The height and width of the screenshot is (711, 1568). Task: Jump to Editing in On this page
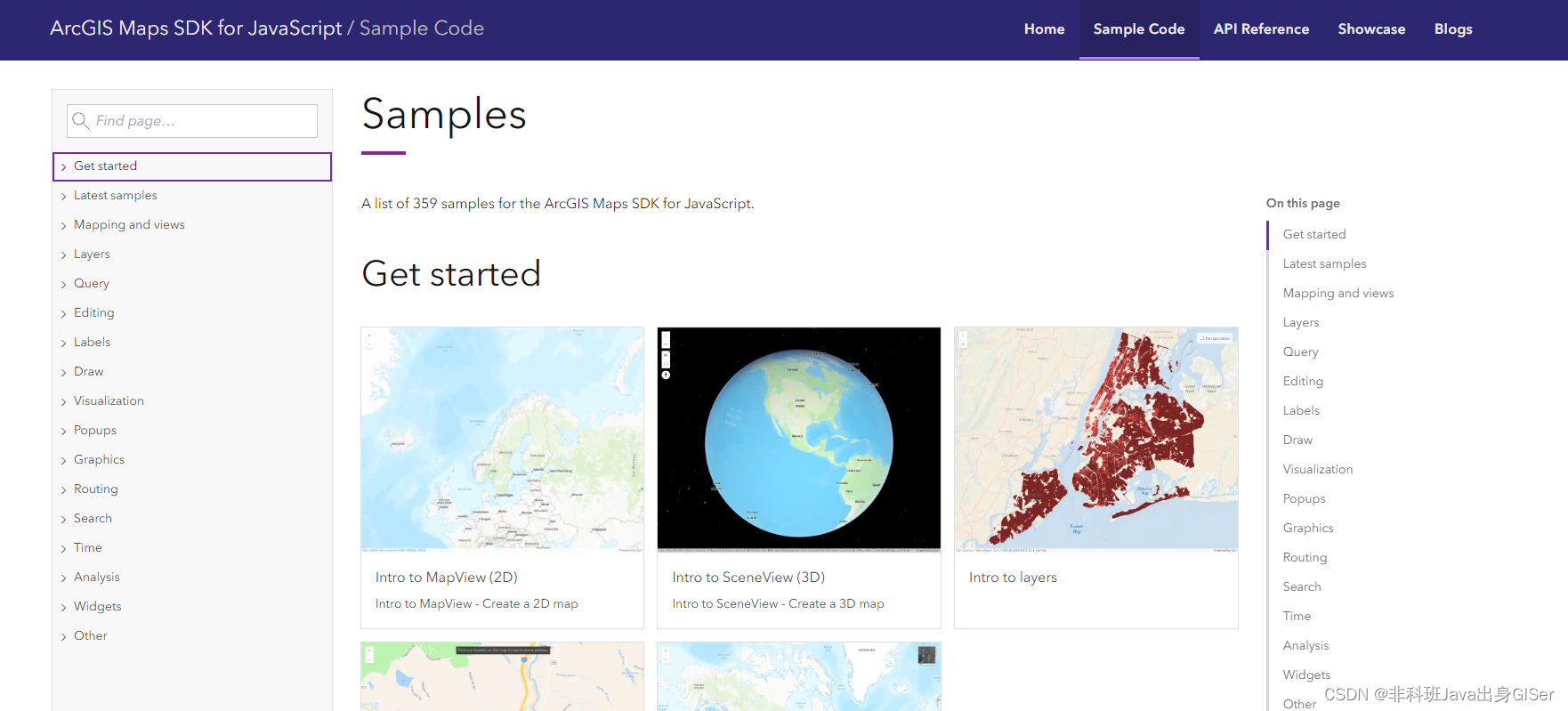point(1303,381)
